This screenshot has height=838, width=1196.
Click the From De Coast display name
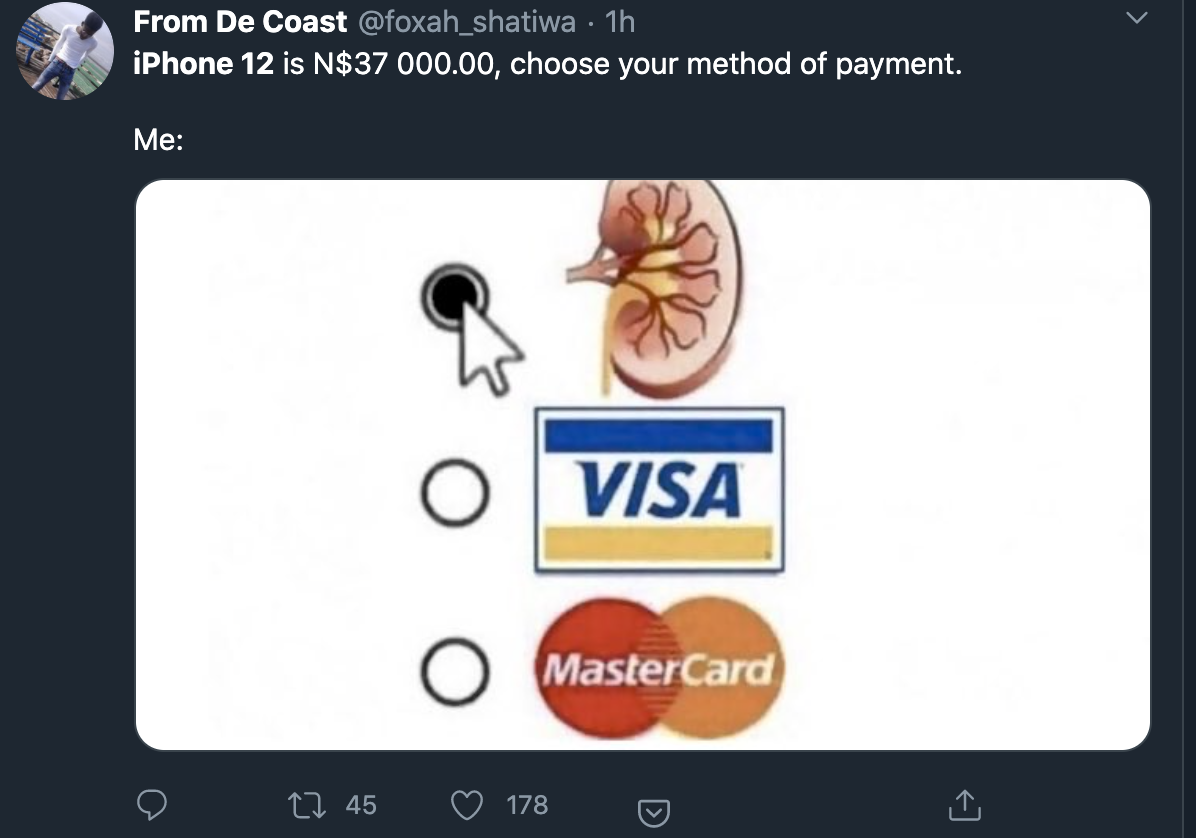pos(240,22)
